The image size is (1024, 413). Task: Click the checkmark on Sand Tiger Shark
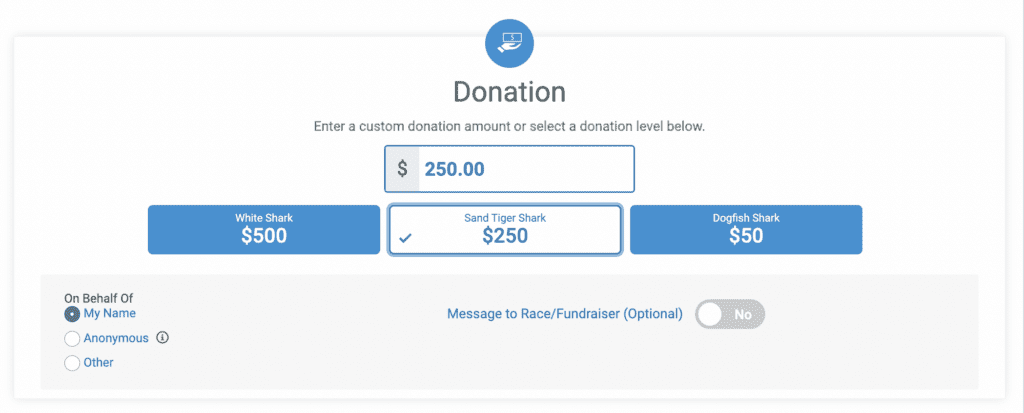coord(405,238)
